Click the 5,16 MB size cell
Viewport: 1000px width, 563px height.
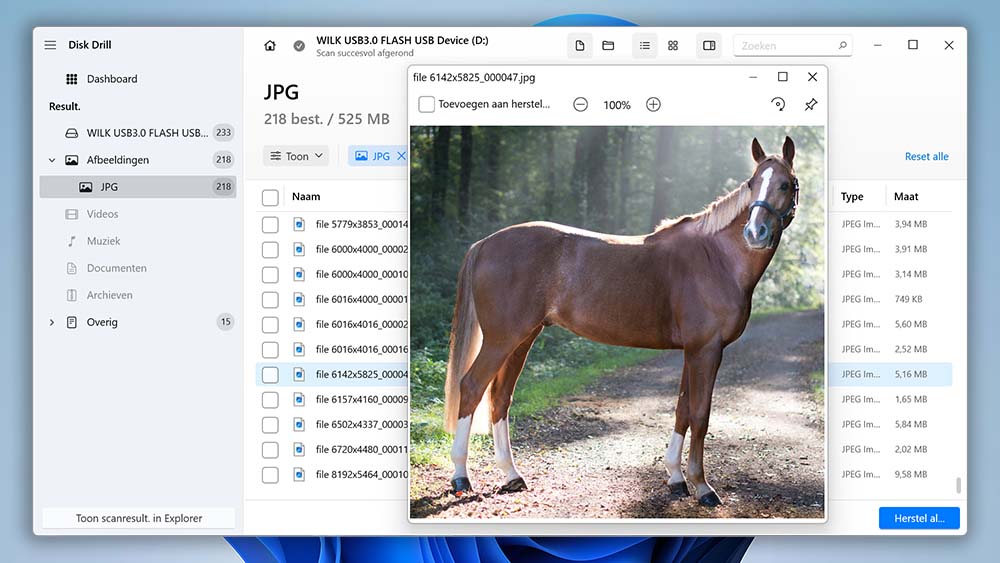(x=911, y=374)
